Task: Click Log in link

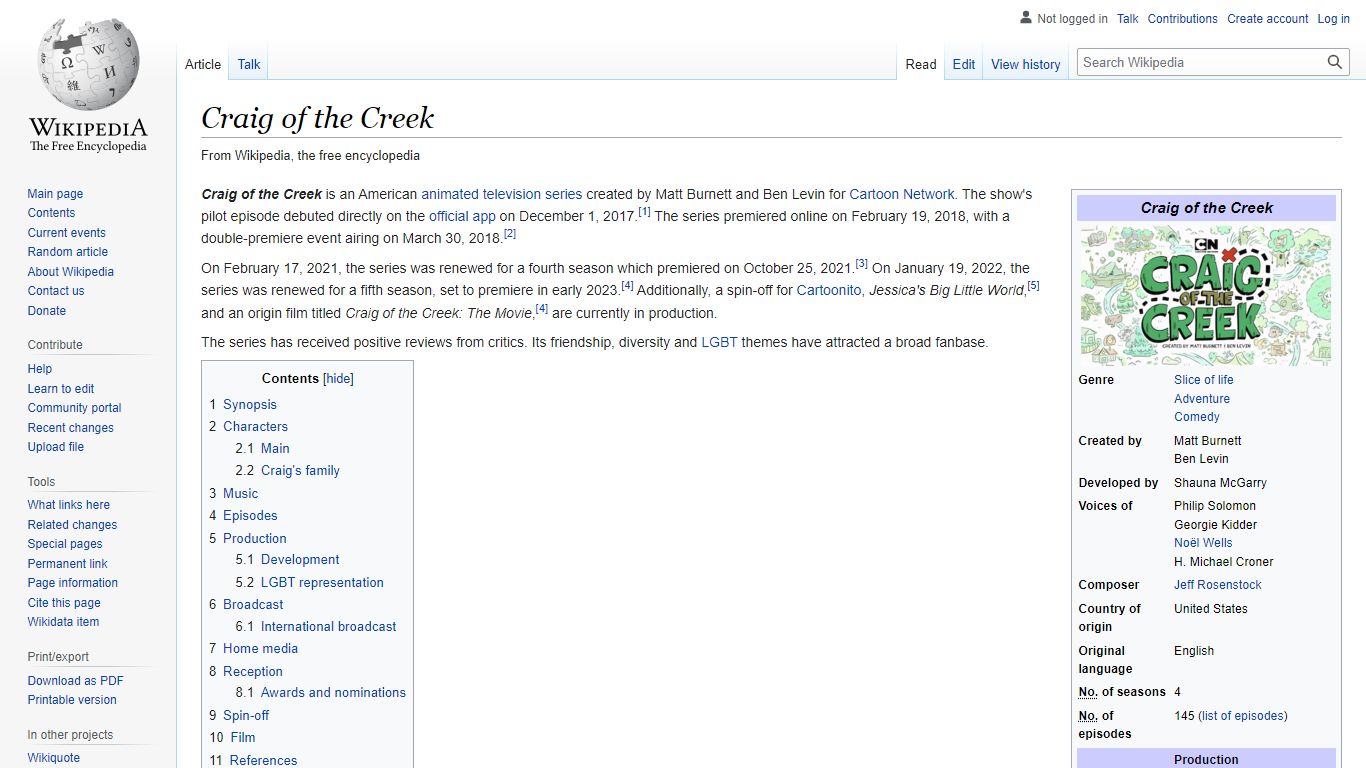Action: tap(1333, 19)
